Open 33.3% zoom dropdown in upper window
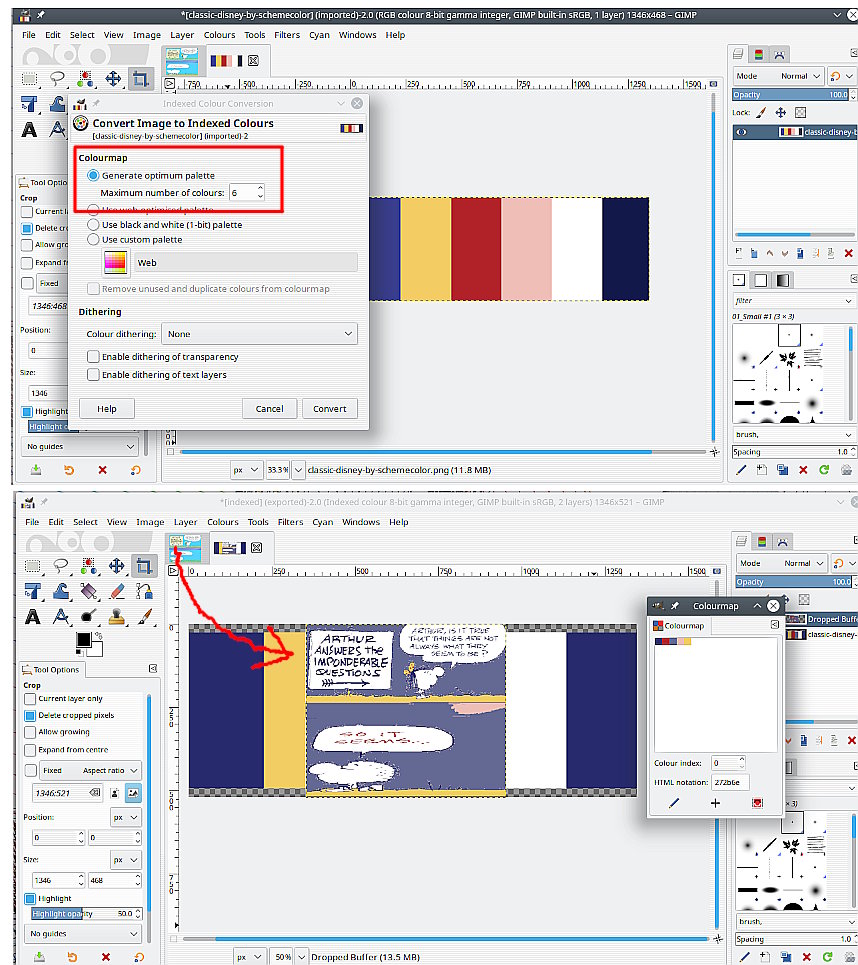This screenshot has width=858, height=965. 299,470
